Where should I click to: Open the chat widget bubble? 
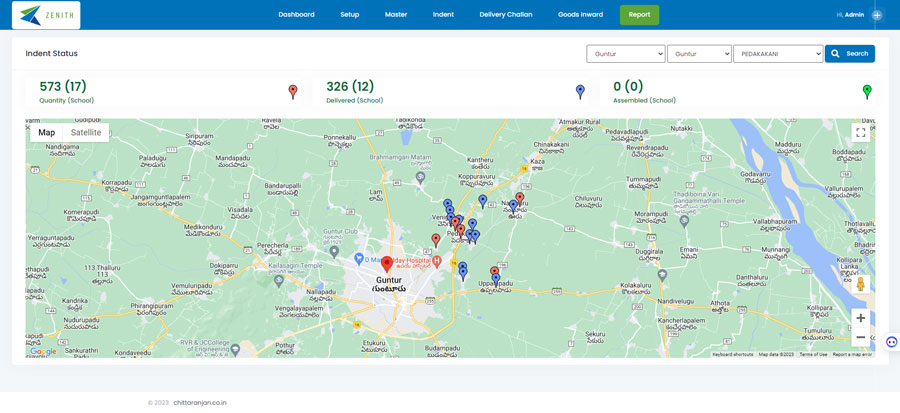pos(891,342)
